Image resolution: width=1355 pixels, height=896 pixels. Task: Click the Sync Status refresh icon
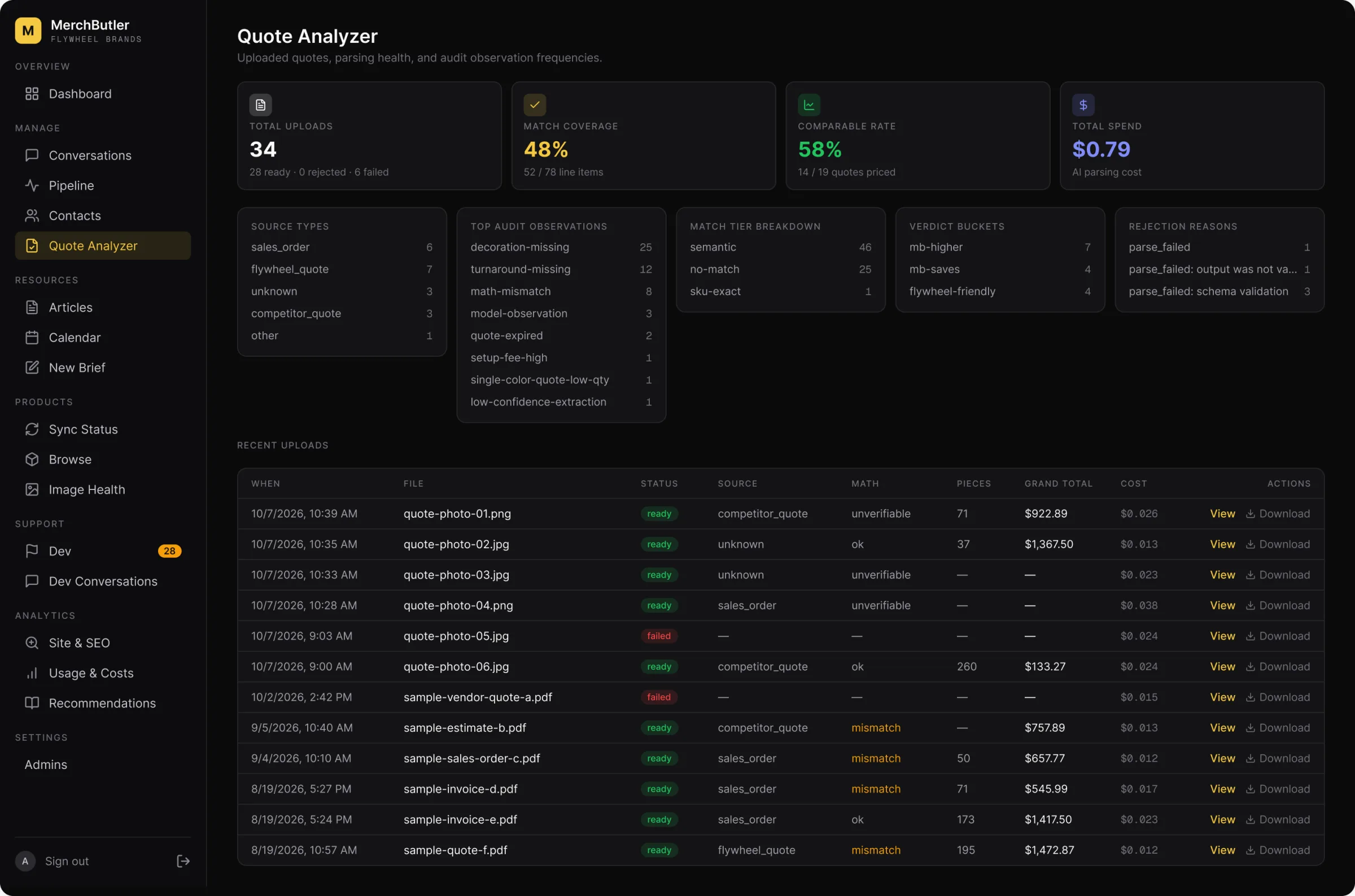pyautogui.click(x=32, y=429)
